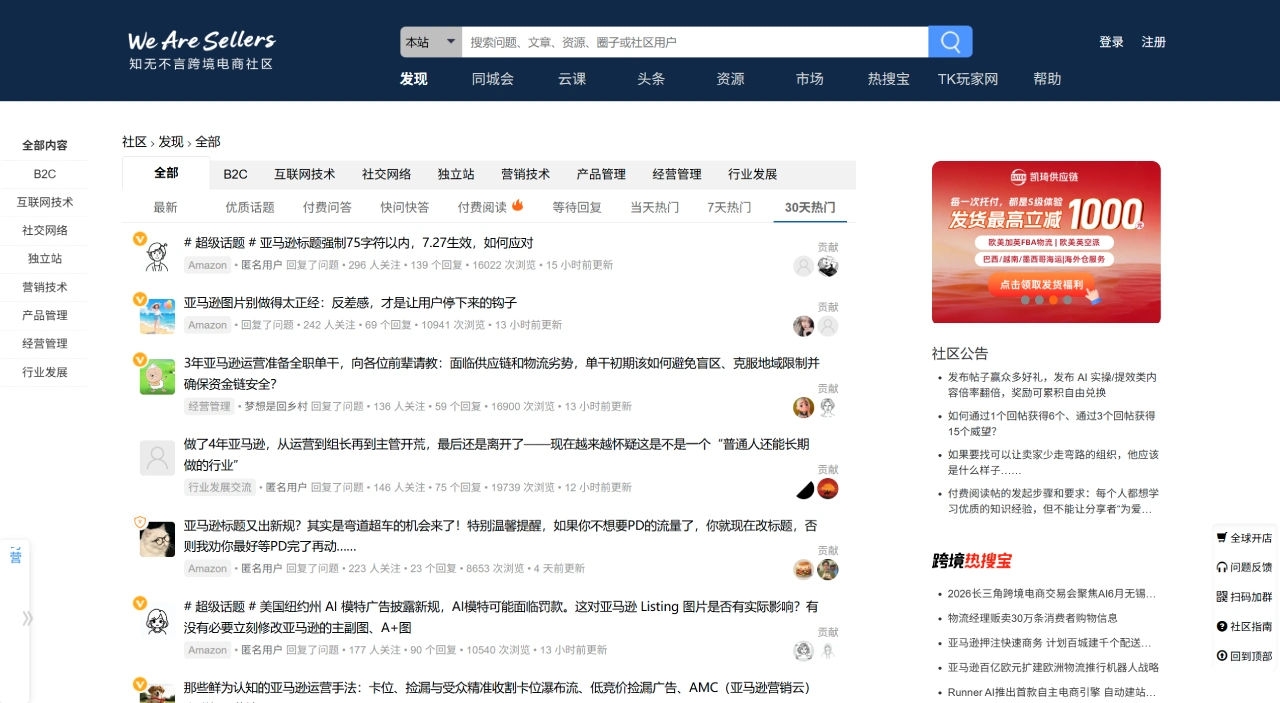Click 行业发展 in the left sidebar

tap(45, 372)
